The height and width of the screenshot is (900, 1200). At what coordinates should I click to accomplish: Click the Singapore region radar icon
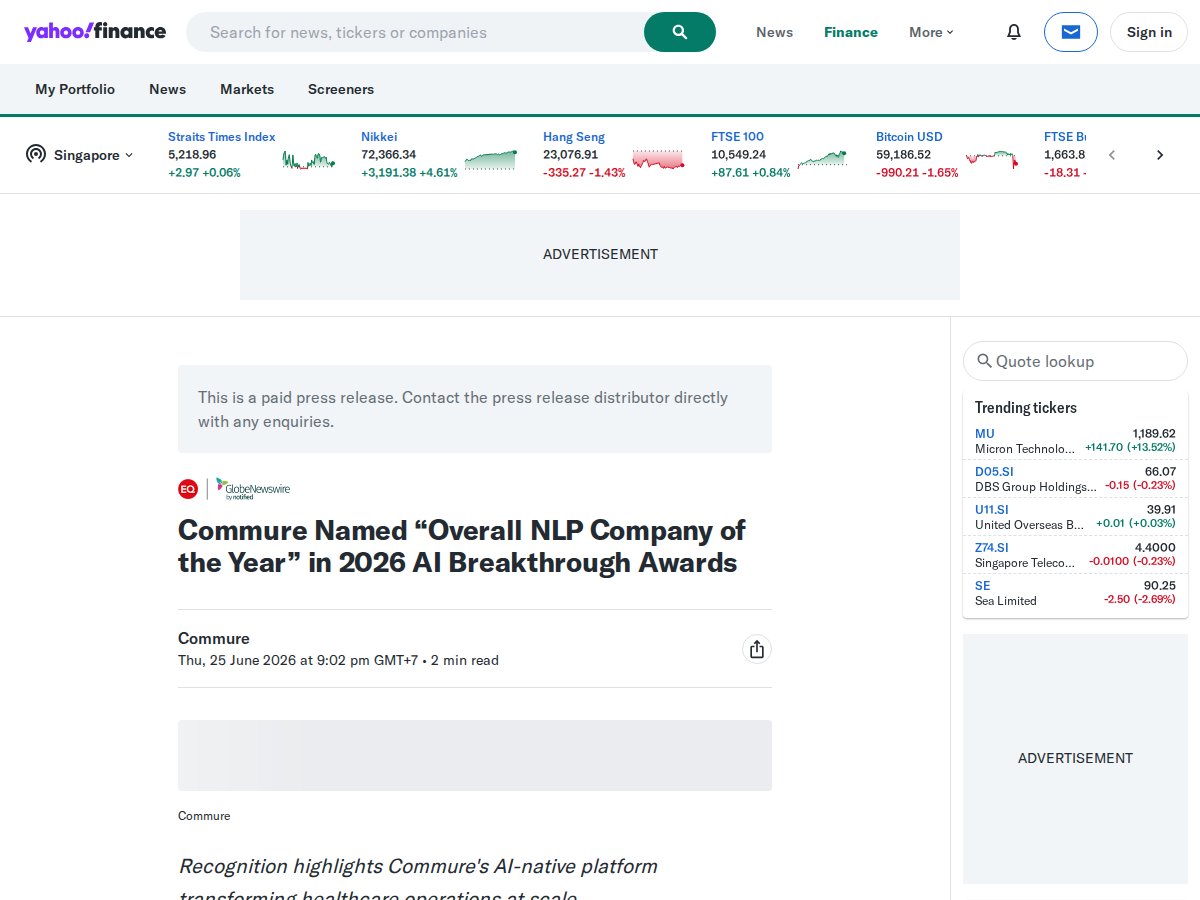36,154
